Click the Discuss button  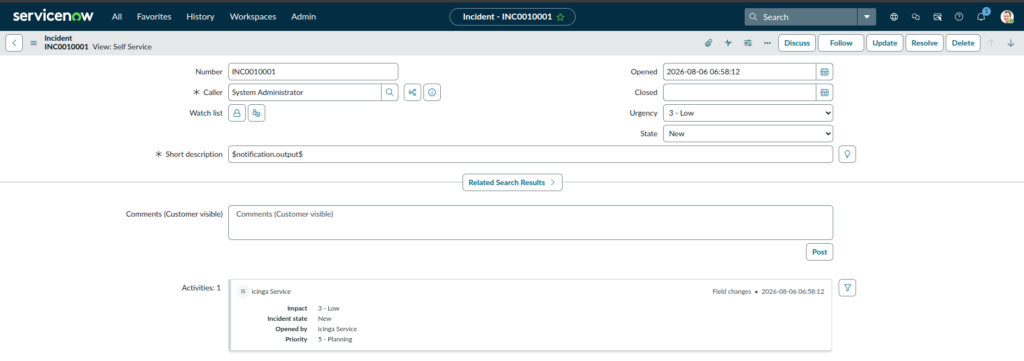pos(797,43)
